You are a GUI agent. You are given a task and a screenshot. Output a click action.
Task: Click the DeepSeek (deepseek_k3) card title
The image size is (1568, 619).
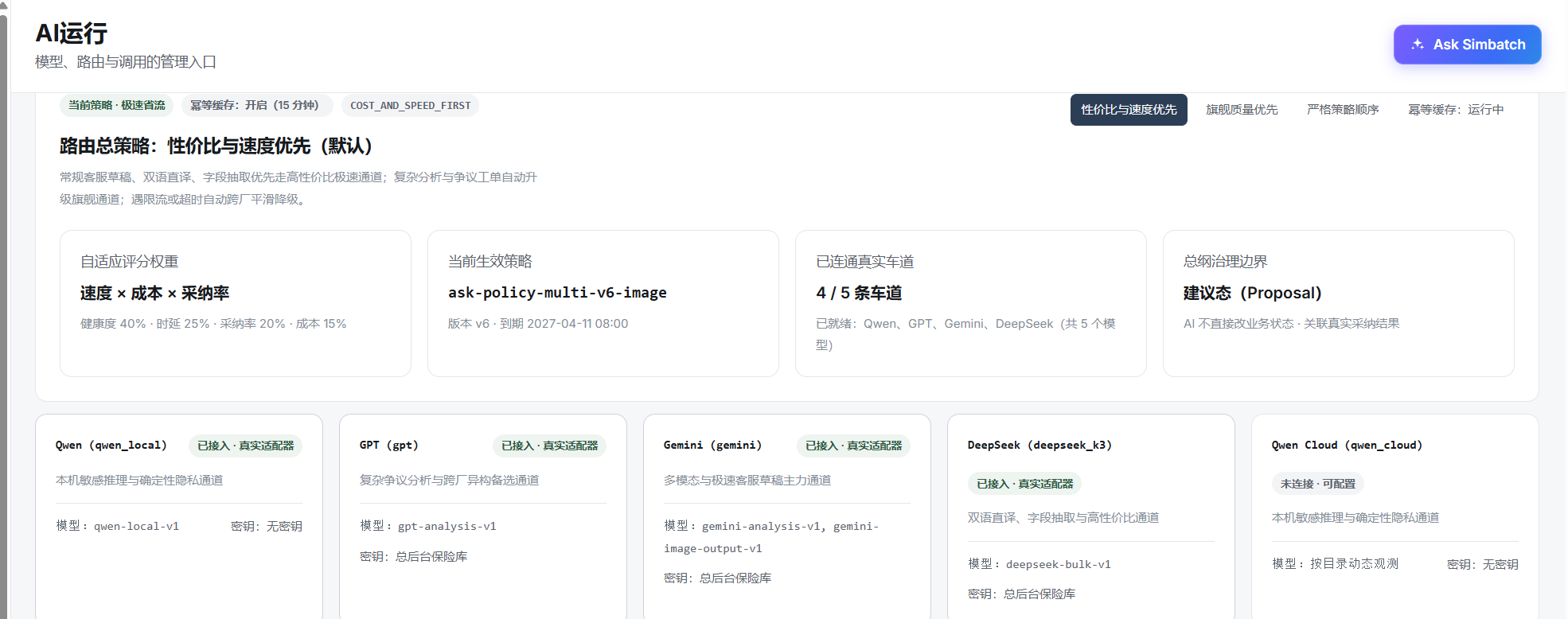click(x=1039, y=446)
